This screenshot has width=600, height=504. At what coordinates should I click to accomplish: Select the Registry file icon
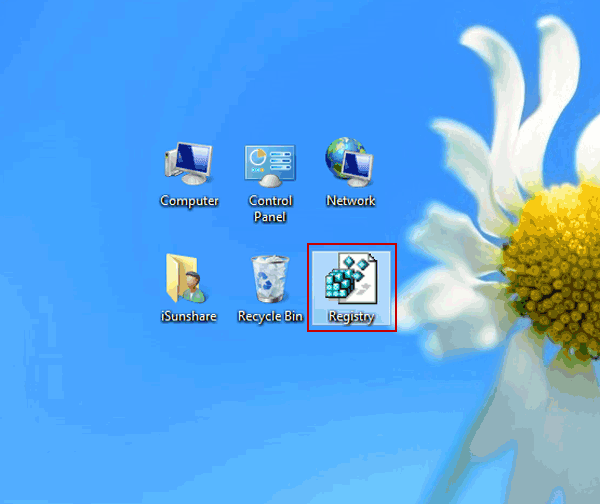[x=351, y=279]
